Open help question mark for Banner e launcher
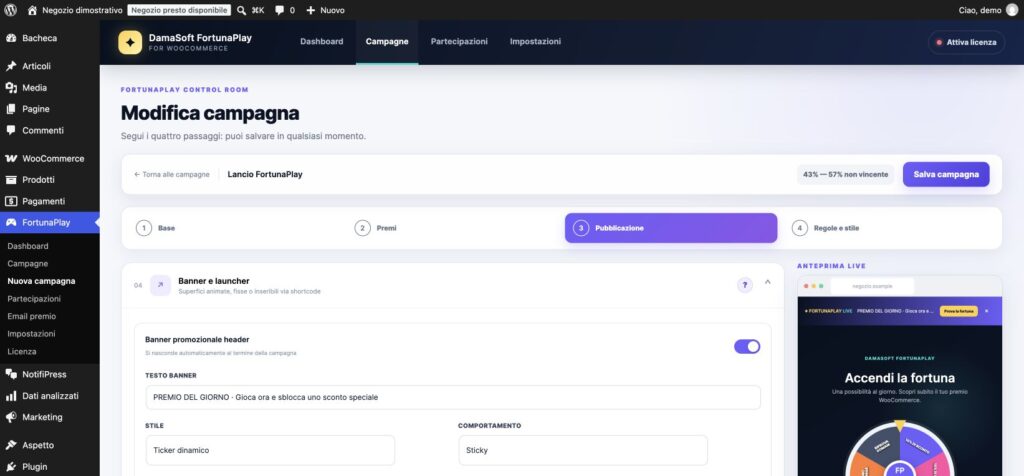Image resolution: width=1024 pixels, height=476 pixels. (x=744, y=285)
